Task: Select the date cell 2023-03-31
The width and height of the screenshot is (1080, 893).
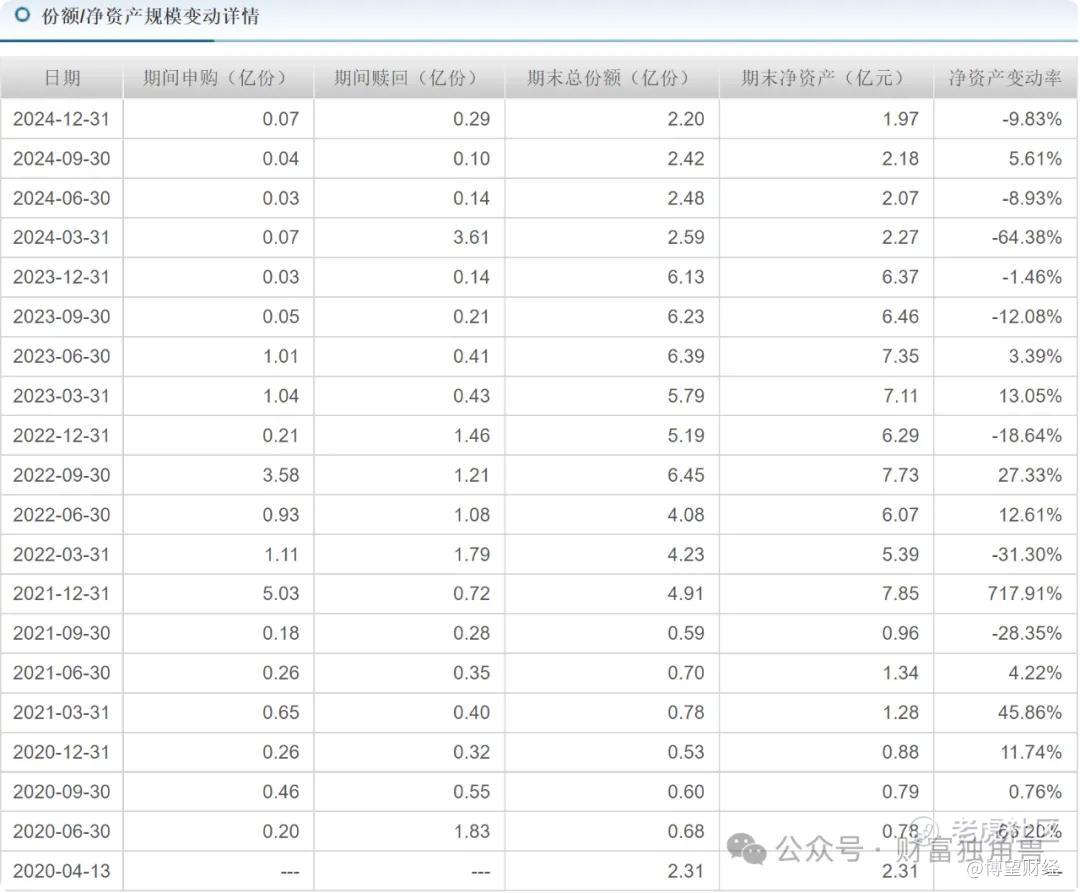Action: [61, 396]
